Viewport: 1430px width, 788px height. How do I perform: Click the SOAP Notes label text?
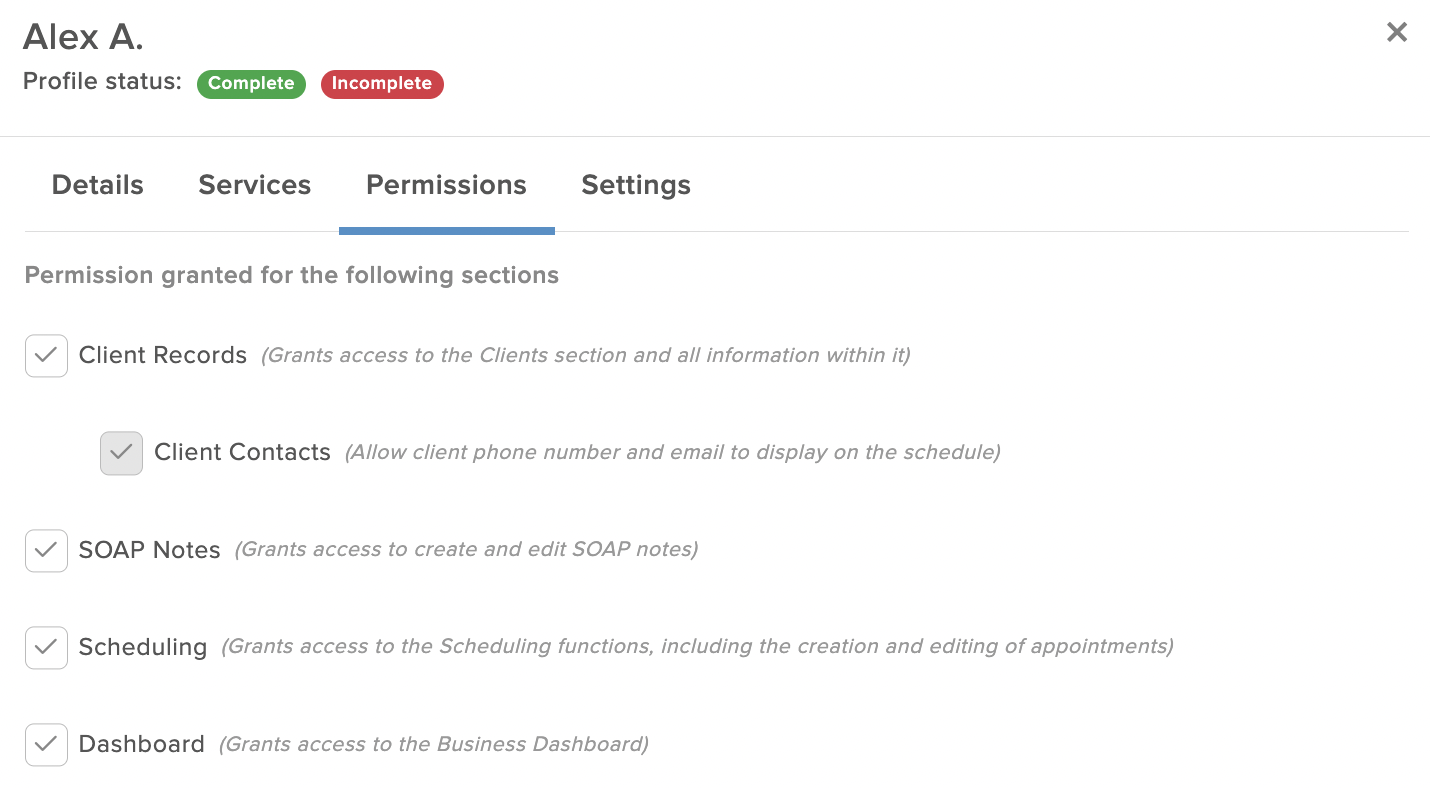pos(150,549)
